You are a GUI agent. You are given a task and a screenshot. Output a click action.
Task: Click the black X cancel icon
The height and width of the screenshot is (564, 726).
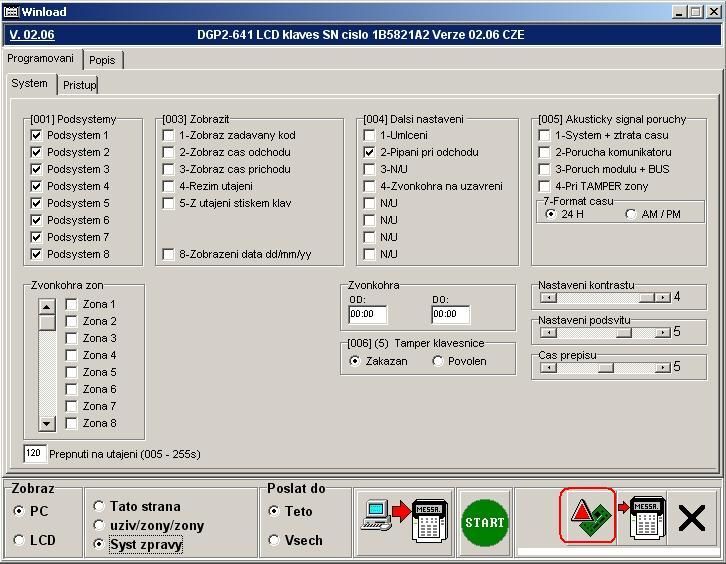[691, 518]
